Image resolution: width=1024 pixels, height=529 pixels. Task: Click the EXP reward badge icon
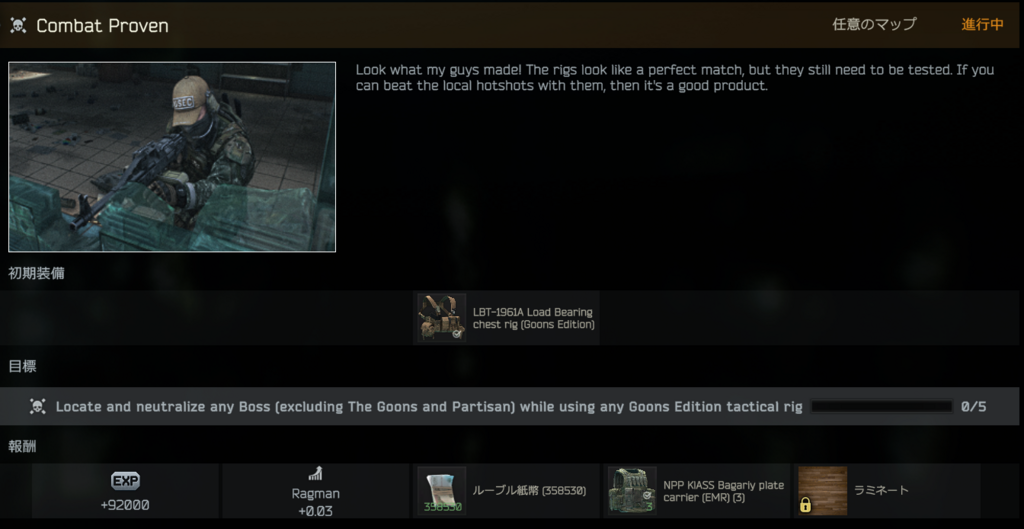[x=125, y=481]
